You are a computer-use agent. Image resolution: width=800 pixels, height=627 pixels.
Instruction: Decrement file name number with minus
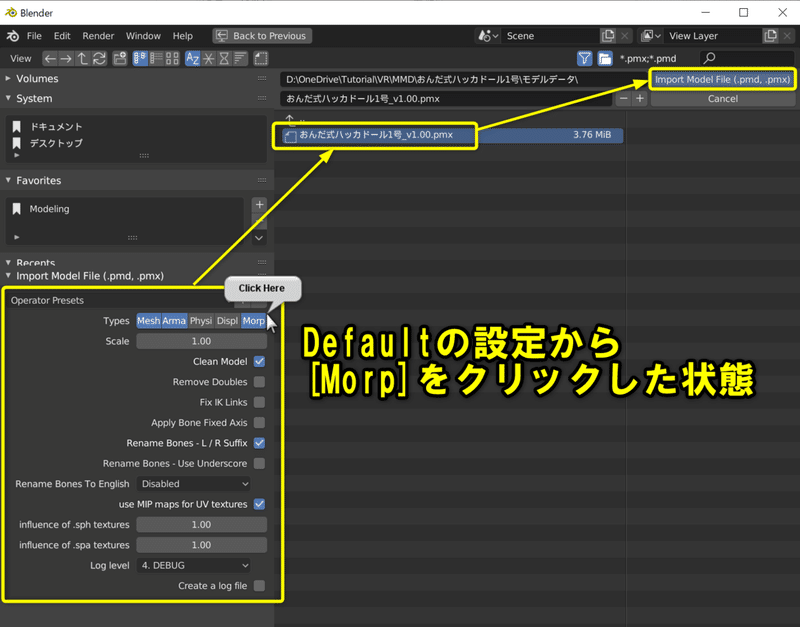pos(623,98)
